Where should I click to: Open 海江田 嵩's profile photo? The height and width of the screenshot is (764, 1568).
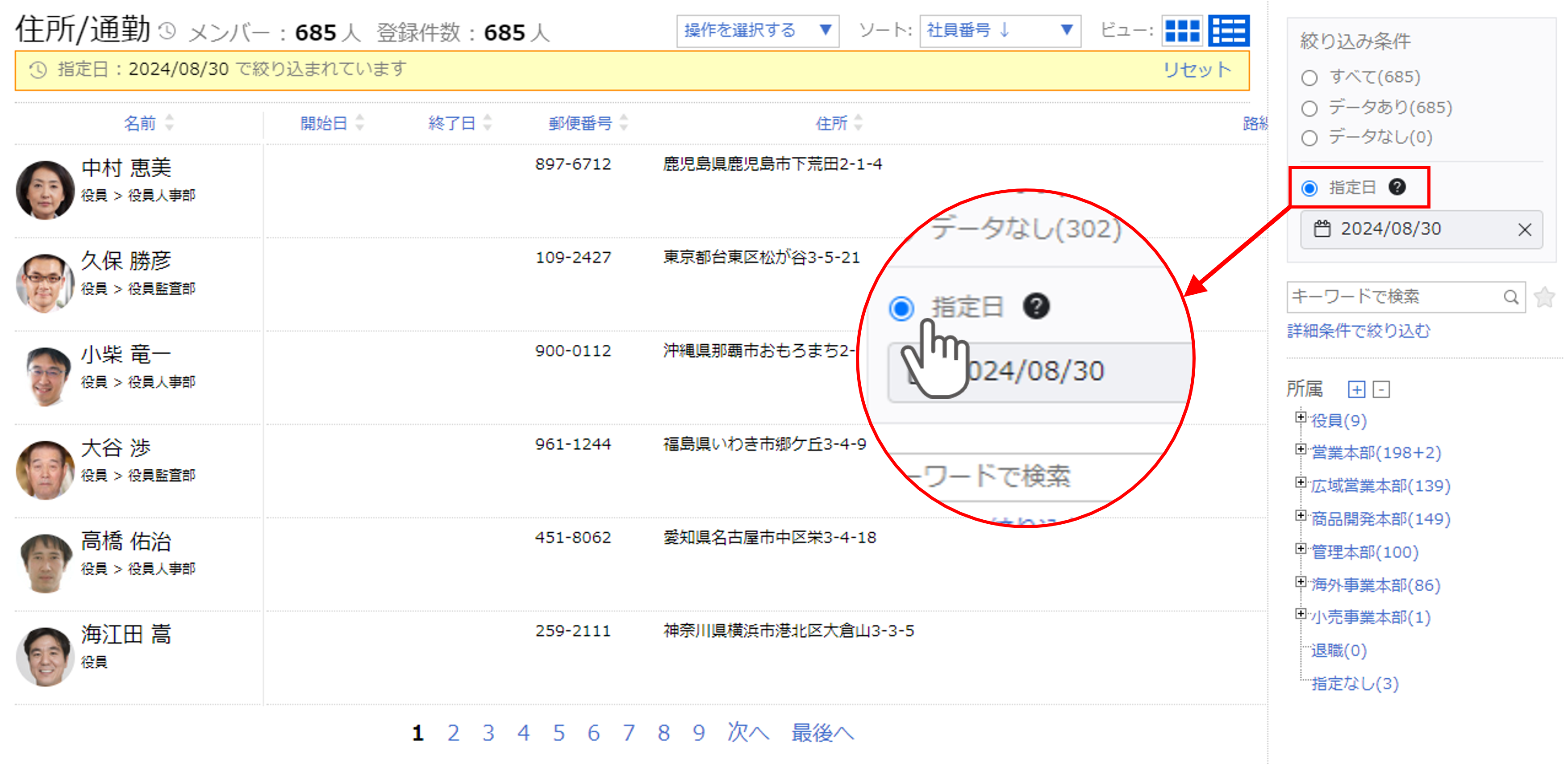[x=45, y=657]
